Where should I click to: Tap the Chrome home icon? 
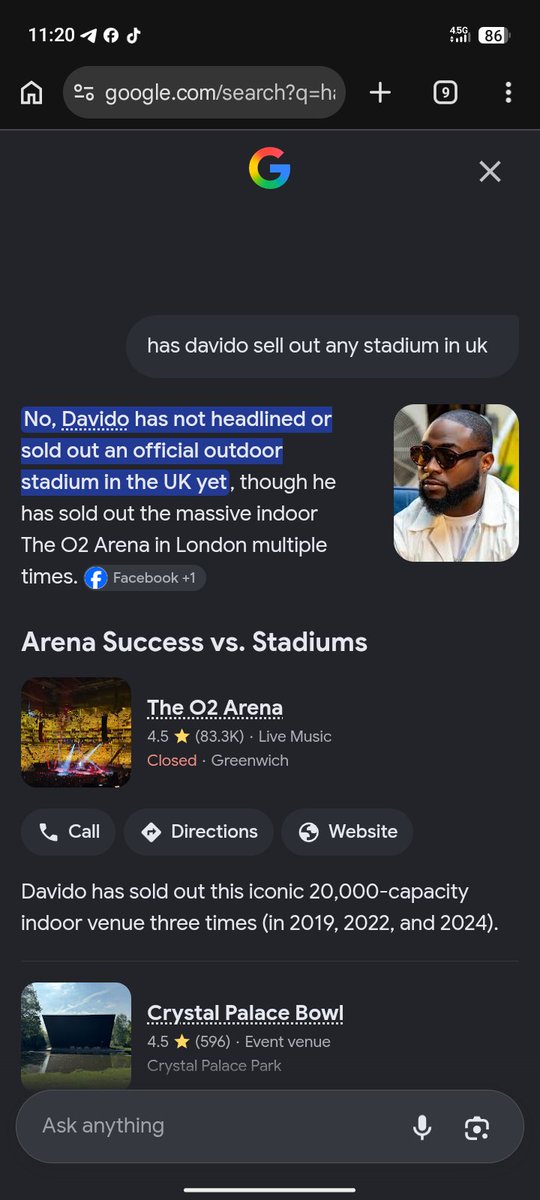point(32,93)
